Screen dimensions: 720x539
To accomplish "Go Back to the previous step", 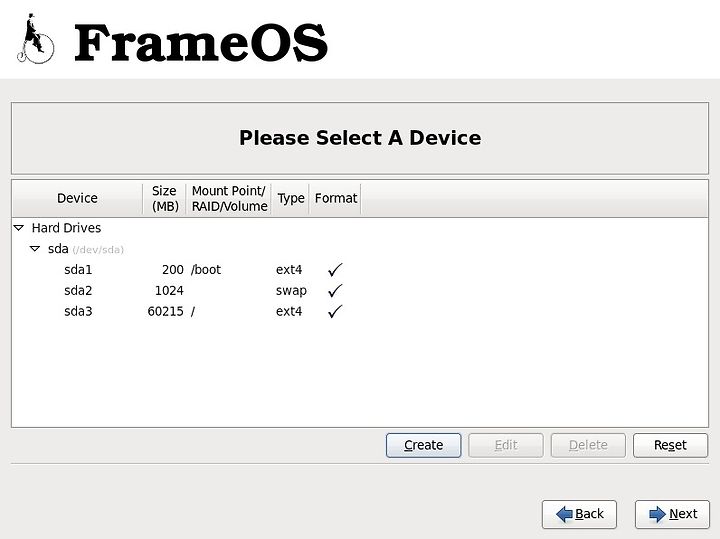I will coord(579,514).
